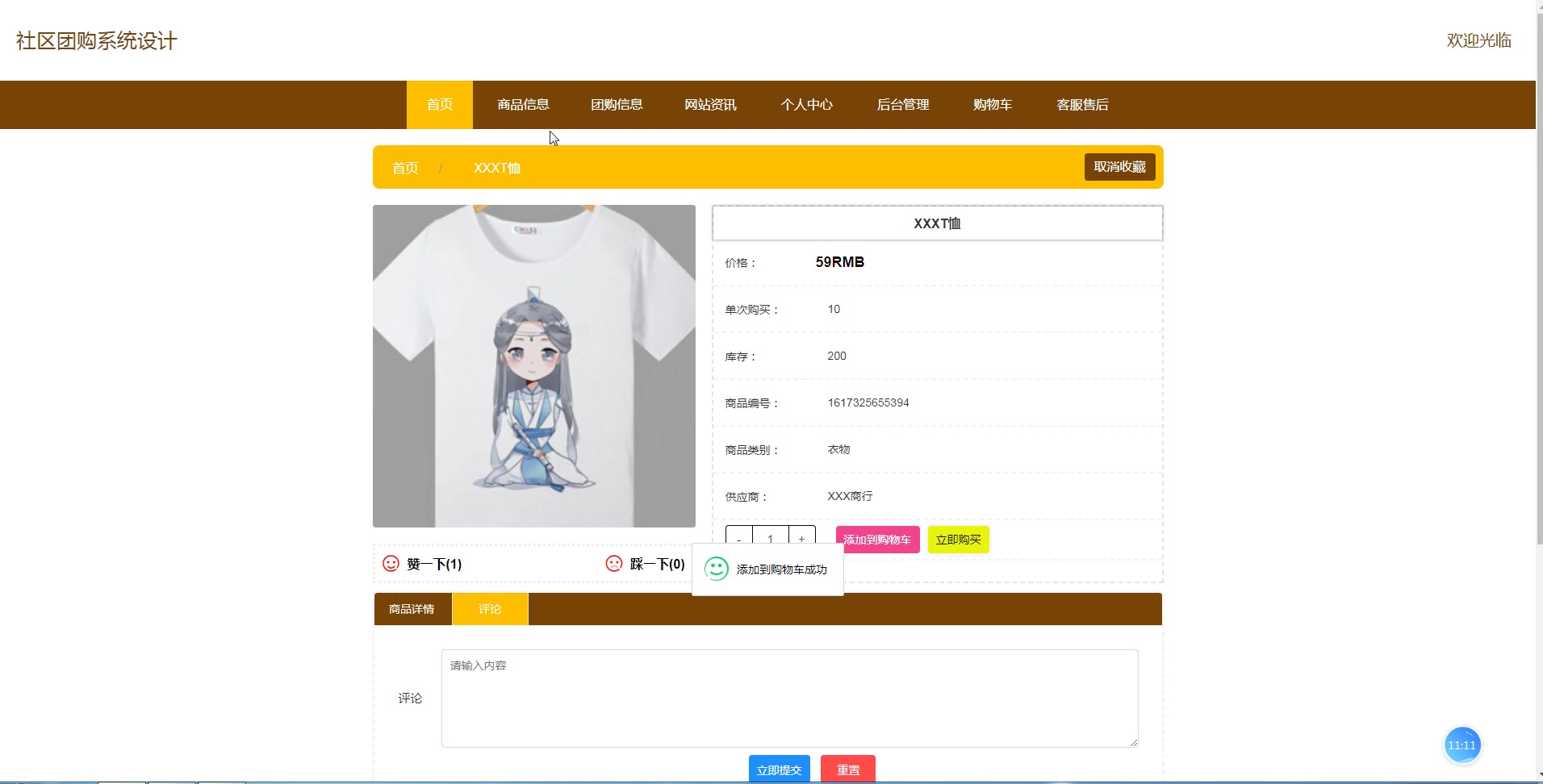This screenshot has width=1543, height=784.
Task: Click XXXT恤 breadcrumb item
Action: pyautogui.click(x=497, y=168)
